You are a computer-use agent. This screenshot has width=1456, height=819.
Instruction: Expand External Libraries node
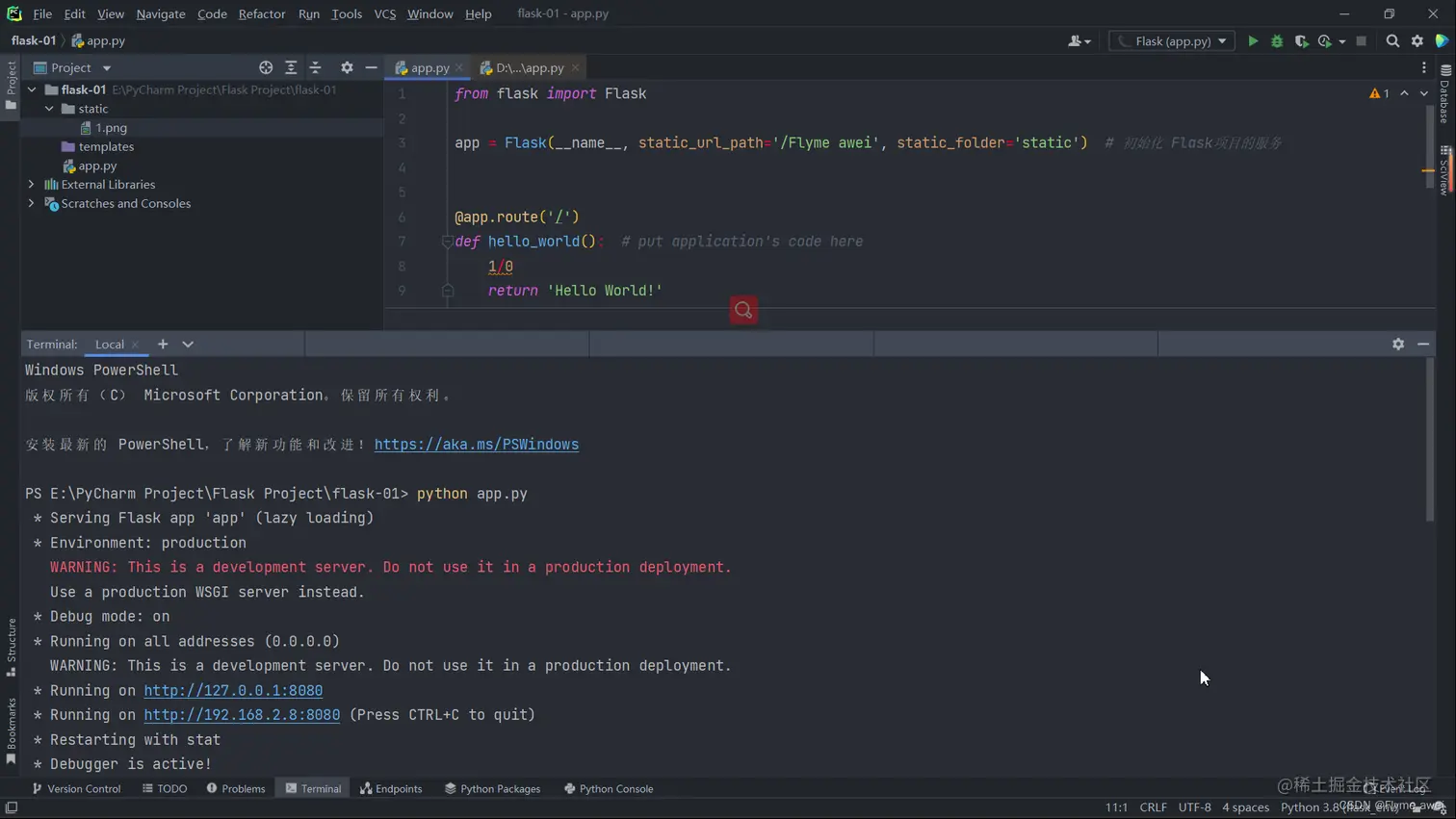(x=32, y=185)
